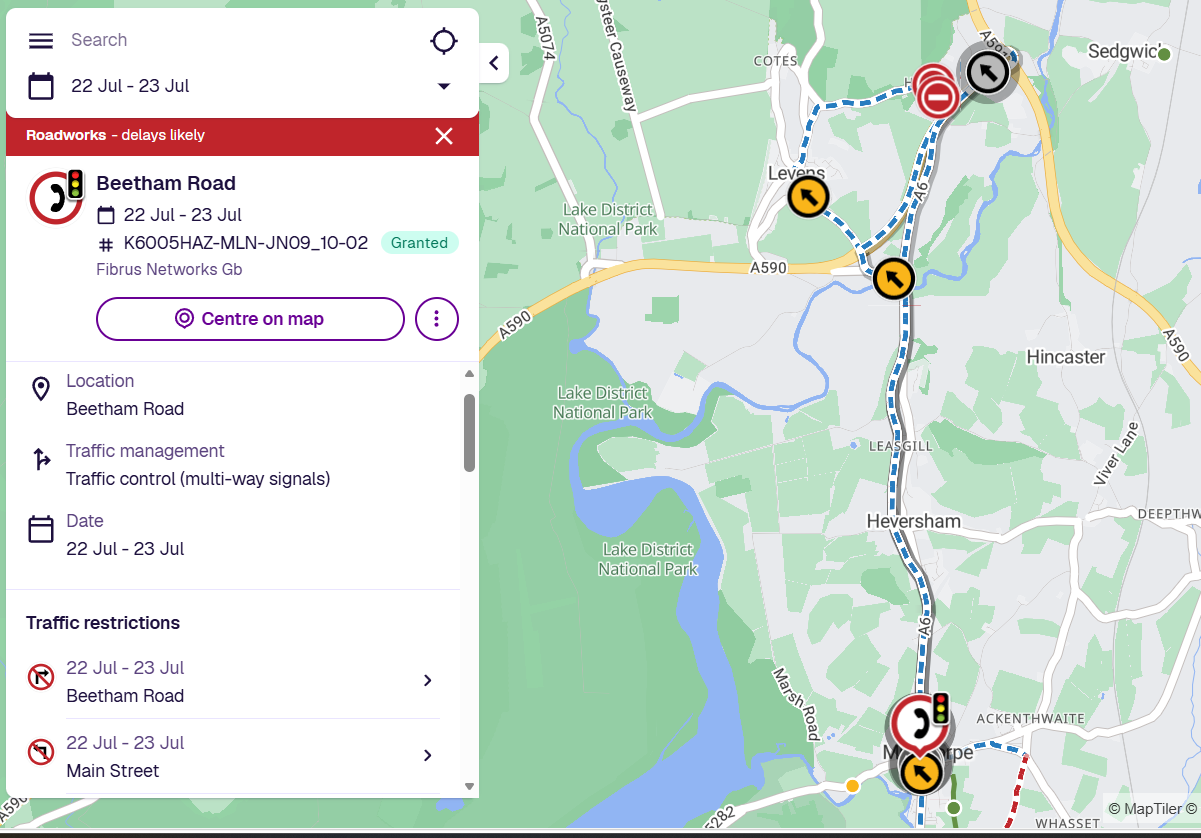This screenshot has width=1201, height=838.
Task: Locate me with the crosshair icon
Action: click(444, 41)
